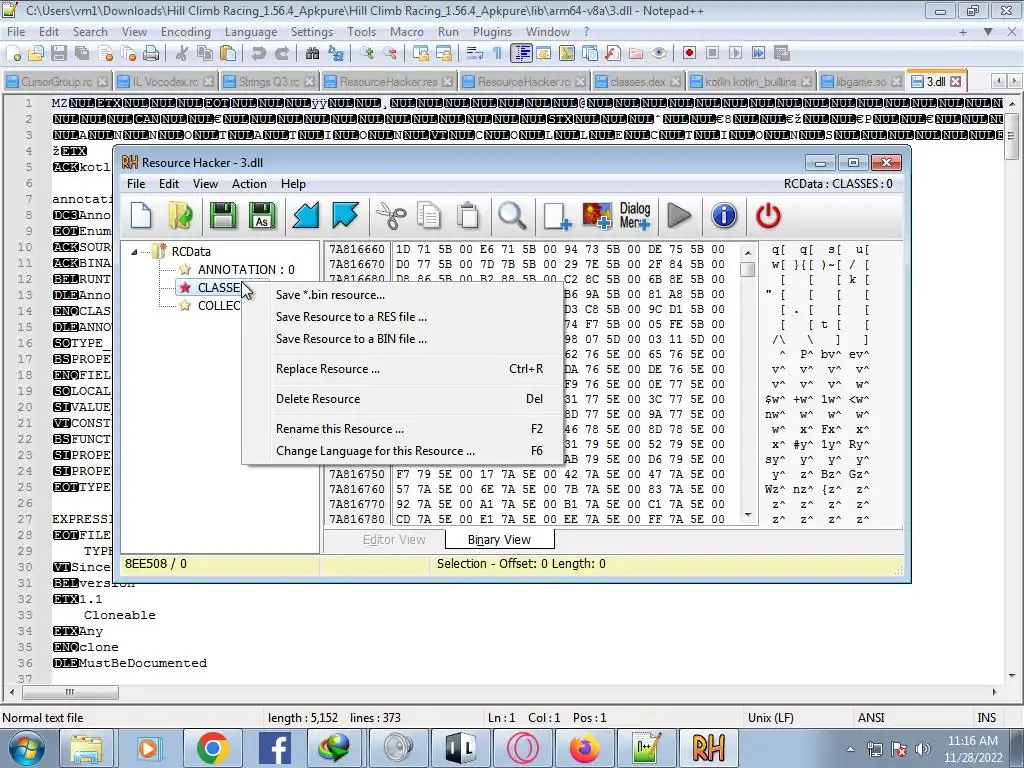Click Notepad++ Find binoculars icon
The width and height of the screenshot is (1024, 768).
[x=312, y=54]
